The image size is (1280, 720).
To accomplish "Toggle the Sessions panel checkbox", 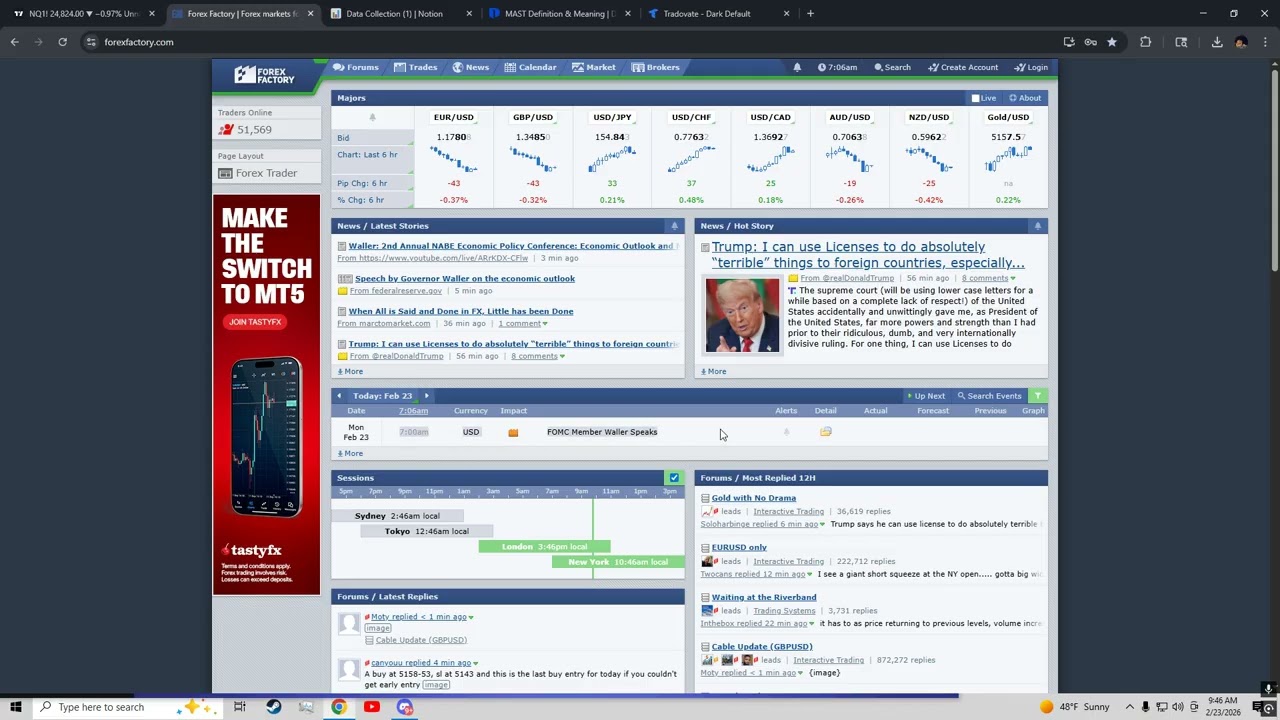I will [674, 478].
